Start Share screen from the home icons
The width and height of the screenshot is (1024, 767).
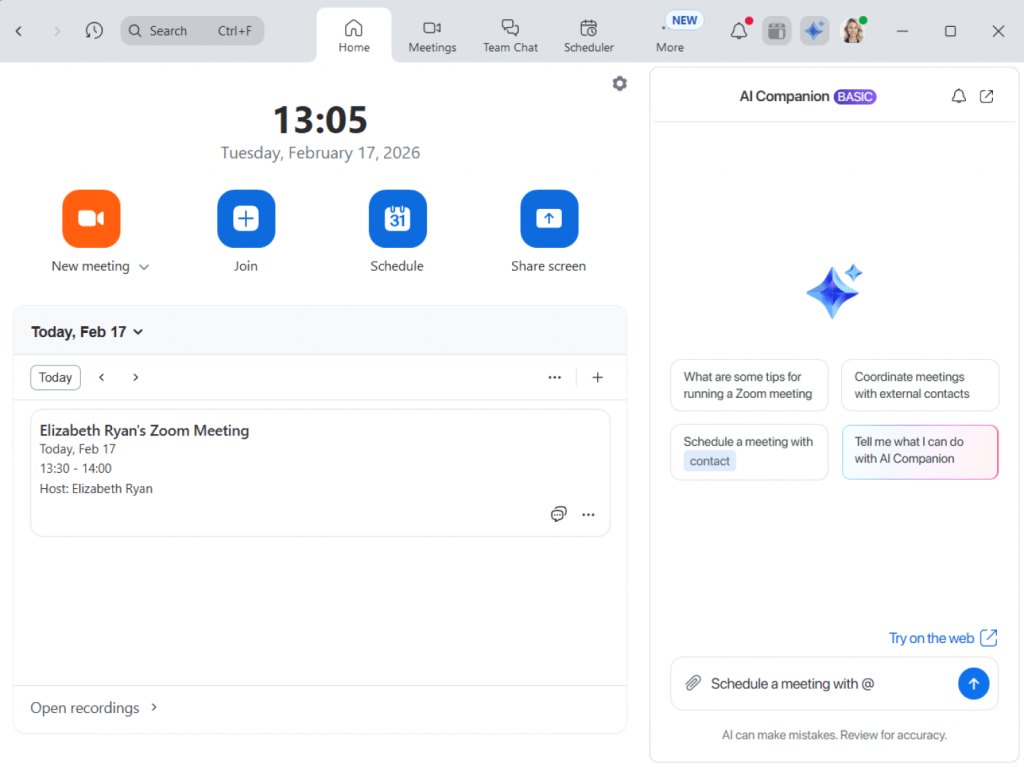(548, 218)
